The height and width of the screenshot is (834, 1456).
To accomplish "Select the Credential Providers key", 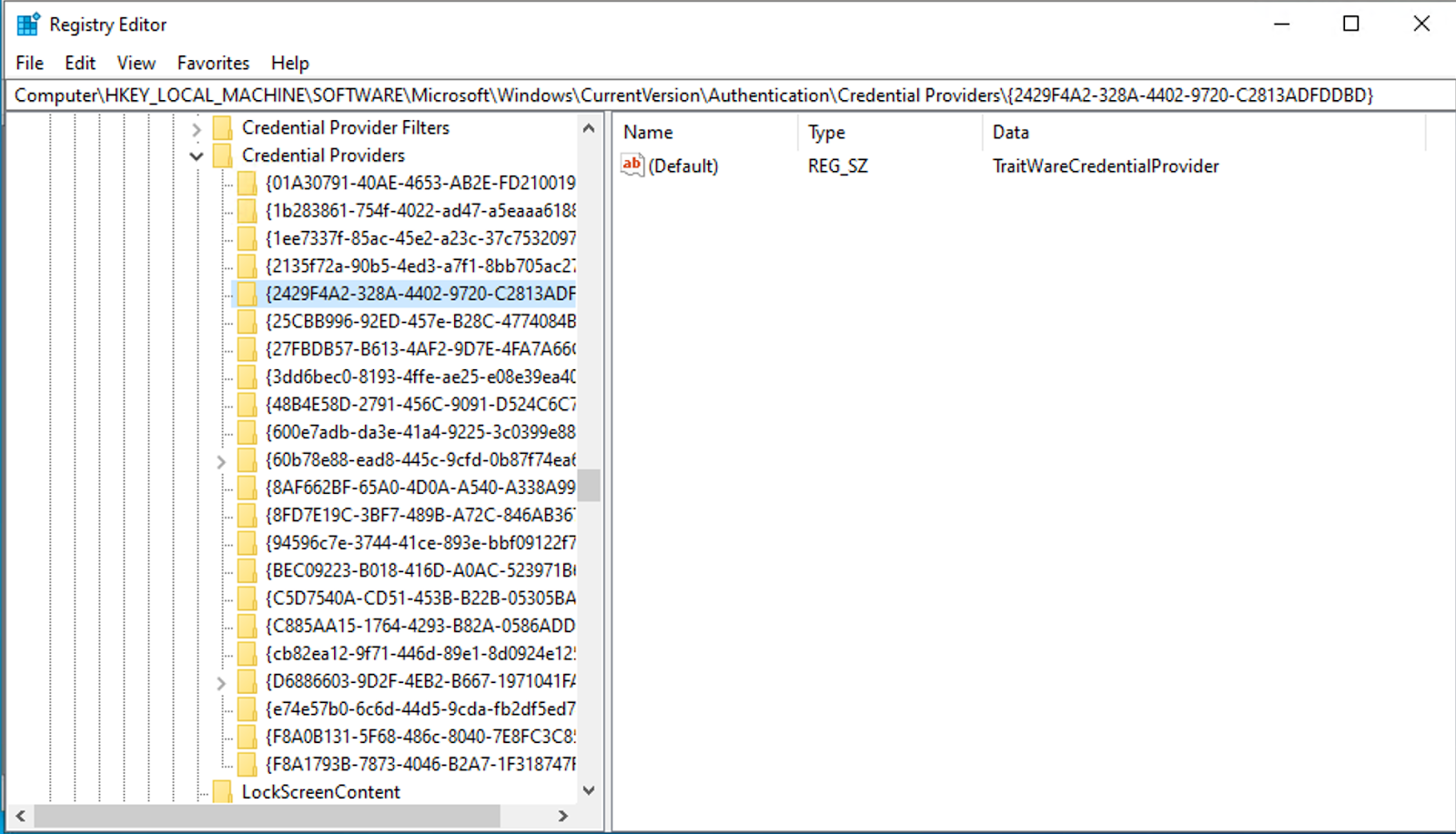I will pos(323,156).
